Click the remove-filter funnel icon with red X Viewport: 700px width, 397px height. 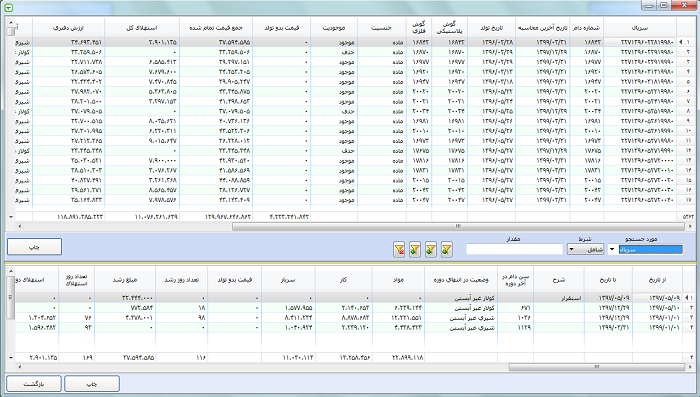point(399,249)
